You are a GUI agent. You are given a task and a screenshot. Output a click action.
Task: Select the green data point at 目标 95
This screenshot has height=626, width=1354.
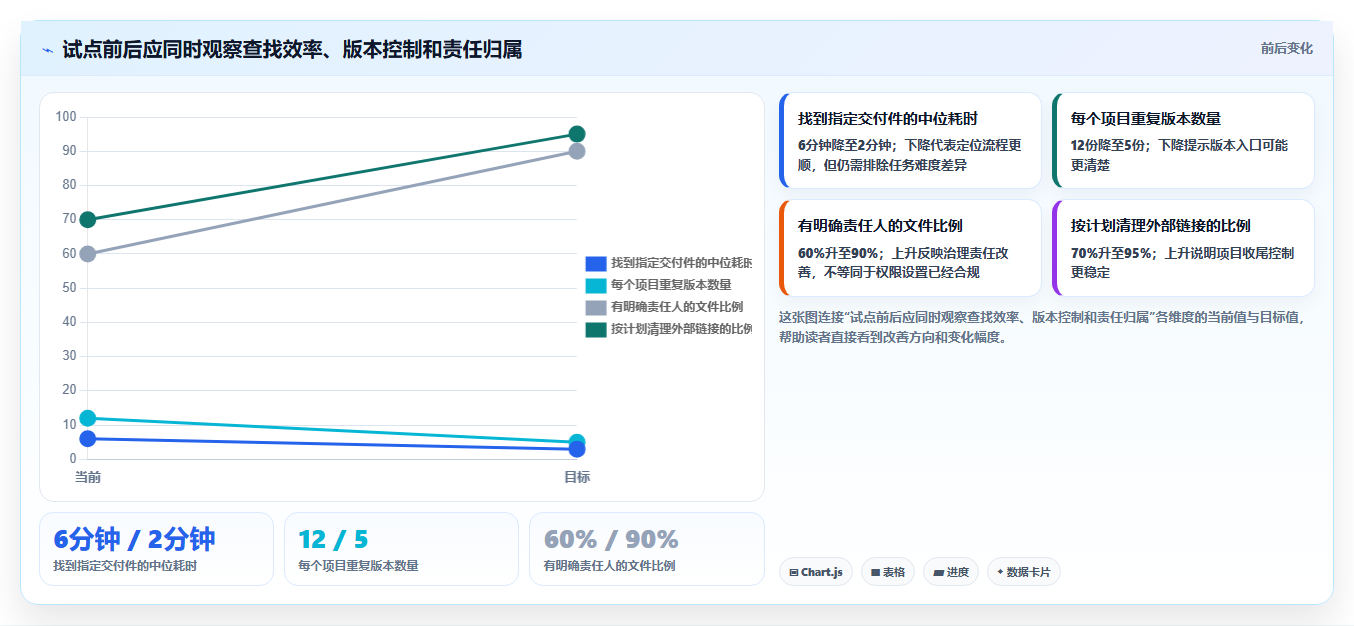(577, 134)
